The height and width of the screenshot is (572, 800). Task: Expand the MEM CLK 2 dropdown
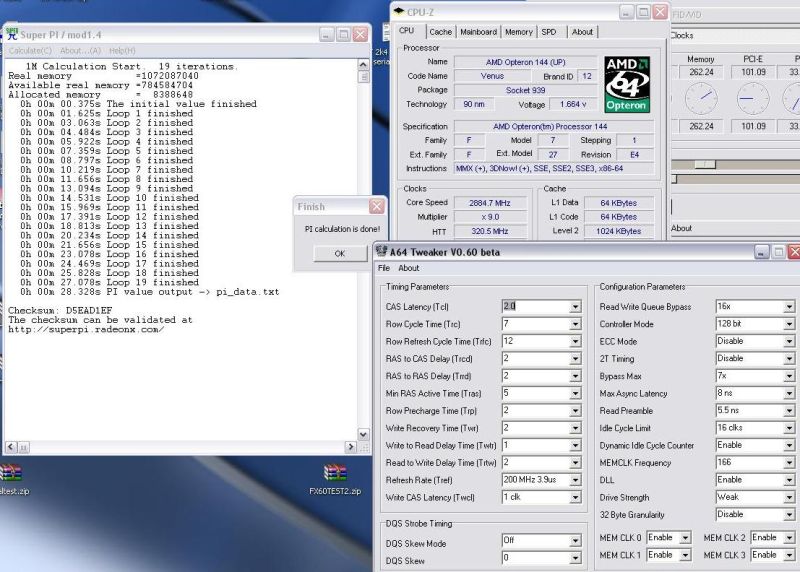789,538
